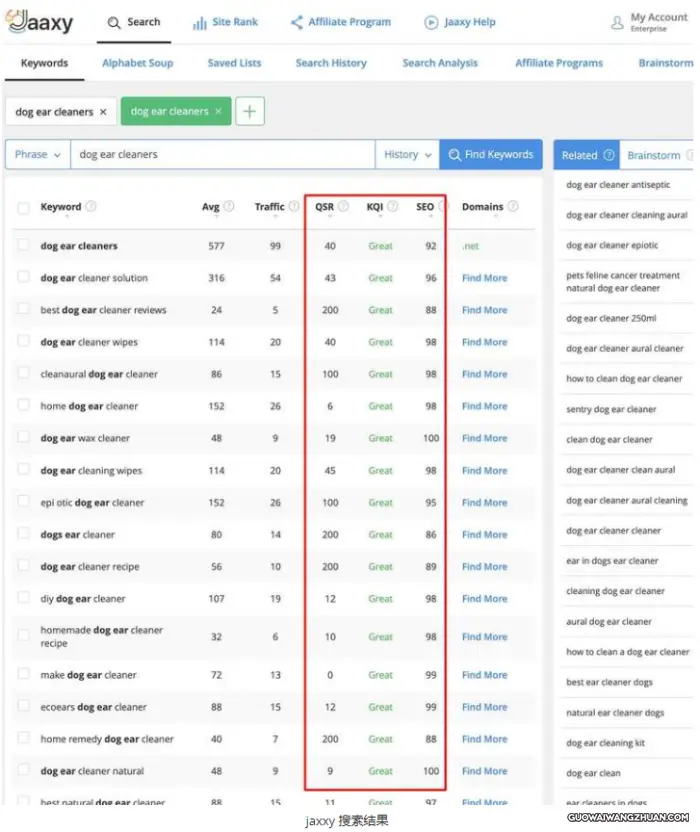Open the History dropdown

pyautogui.click(x=407, y=154)
